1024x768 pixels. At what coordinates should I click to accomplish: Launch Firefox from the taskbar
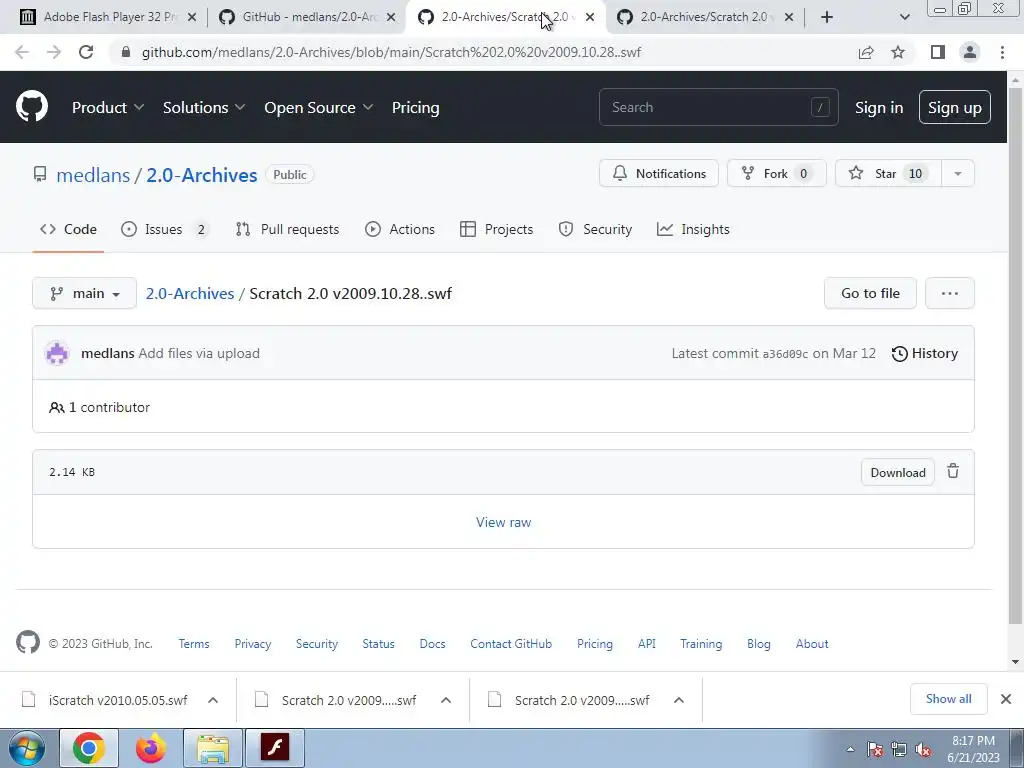151,748
